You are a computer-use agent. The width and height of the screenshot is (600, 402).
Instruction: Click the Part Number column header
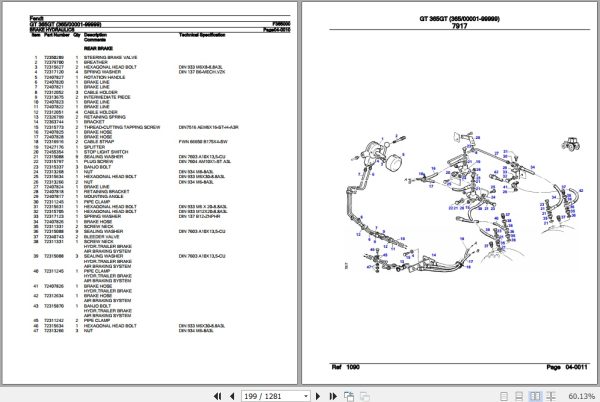pyautogui.click(x=57, y=35)
